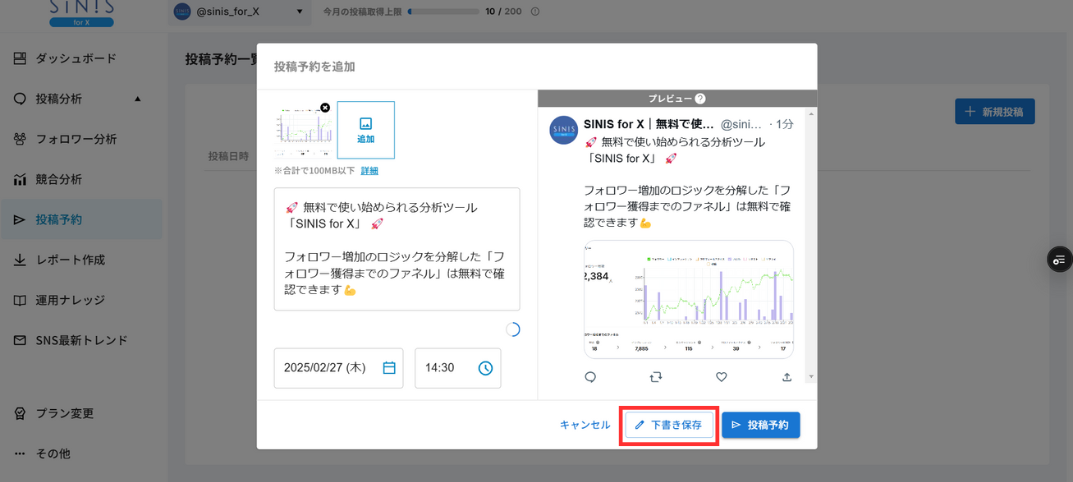Click the share icon in tweet preview
The width and height of the screenshot is (1073, 482).
pos(786,377)
